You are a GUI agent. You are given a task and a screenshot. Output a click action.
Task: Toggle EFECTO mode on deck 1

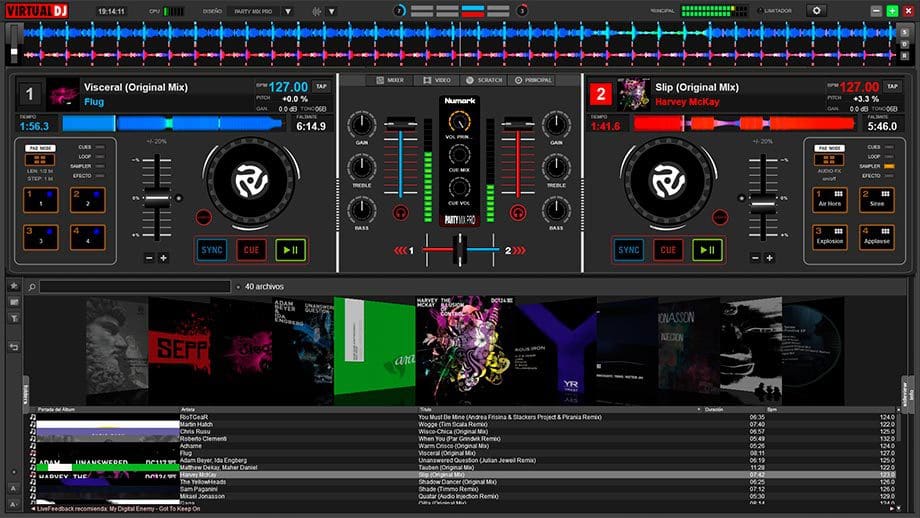point(88,175)
